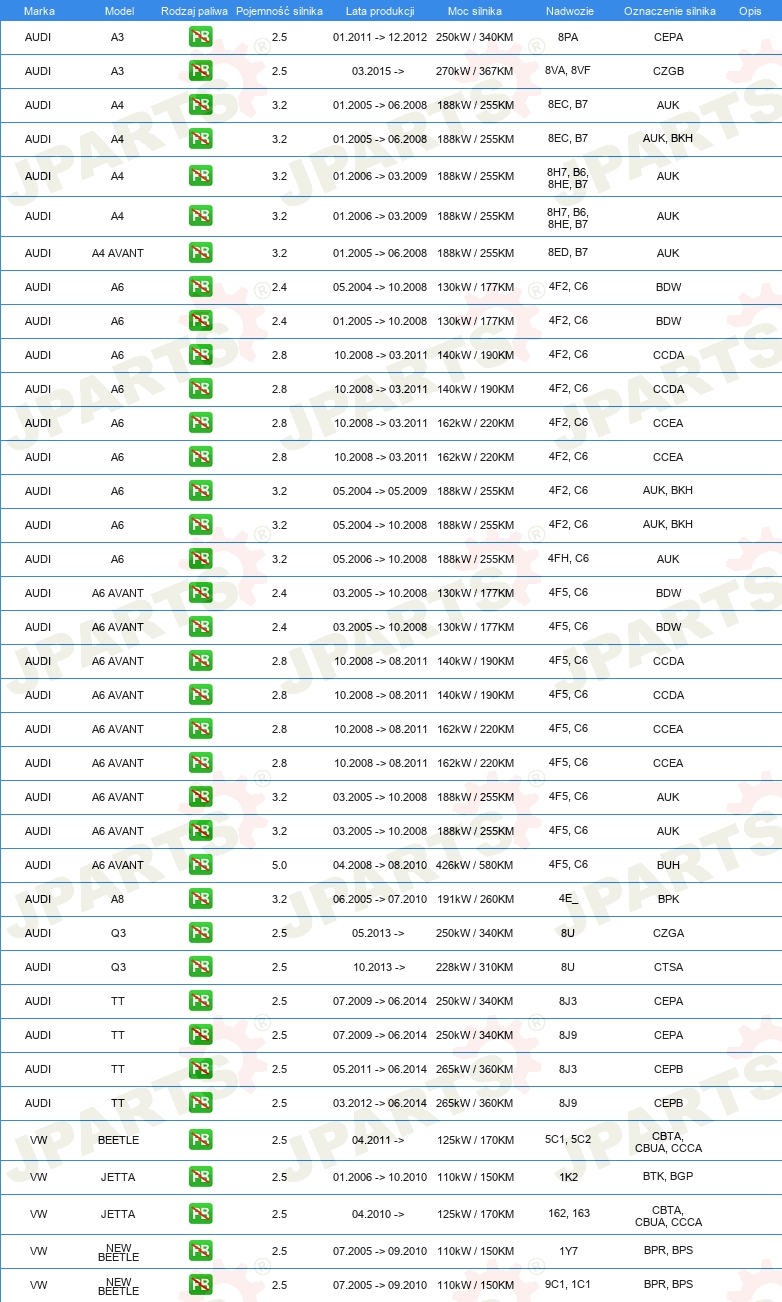
Task: Select the body code 1K2
Action: pos(568,1177)
